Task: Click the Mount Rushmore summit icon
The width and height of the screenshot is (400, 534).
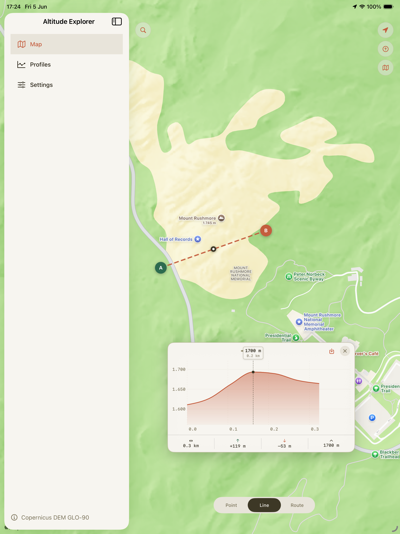Action: pos(221,218)
